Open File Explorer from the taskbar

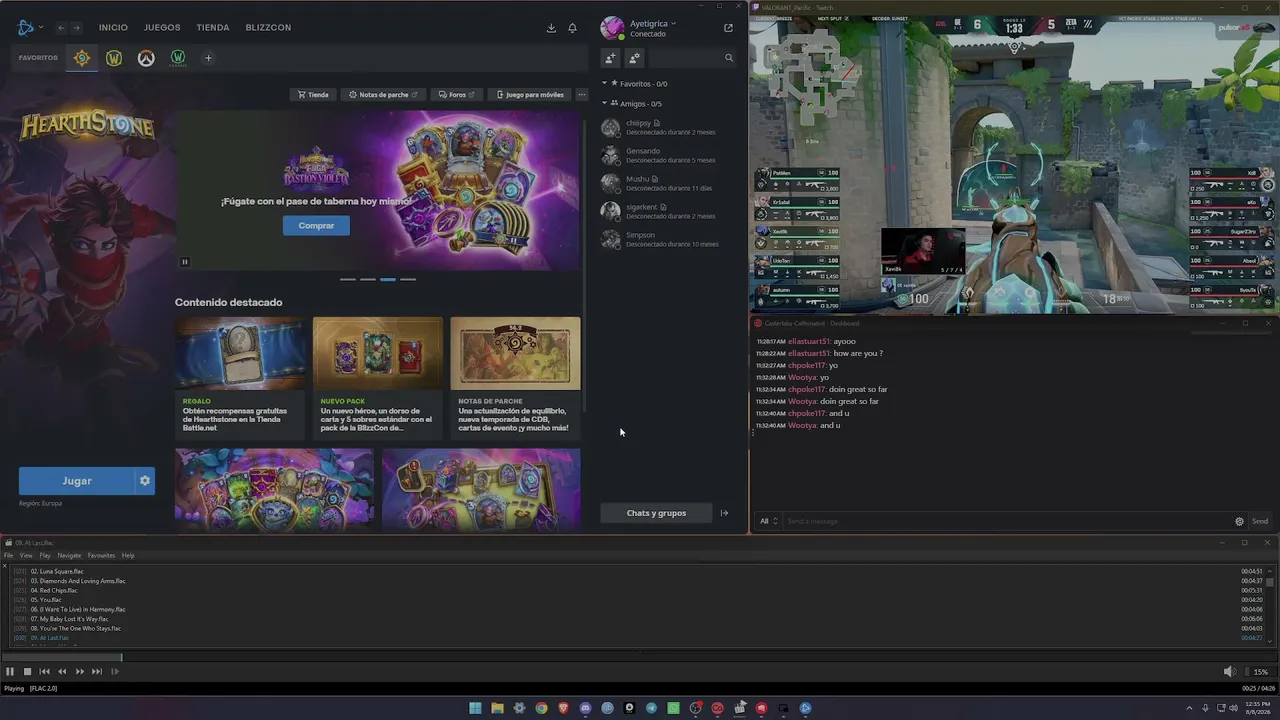[497, 708]
